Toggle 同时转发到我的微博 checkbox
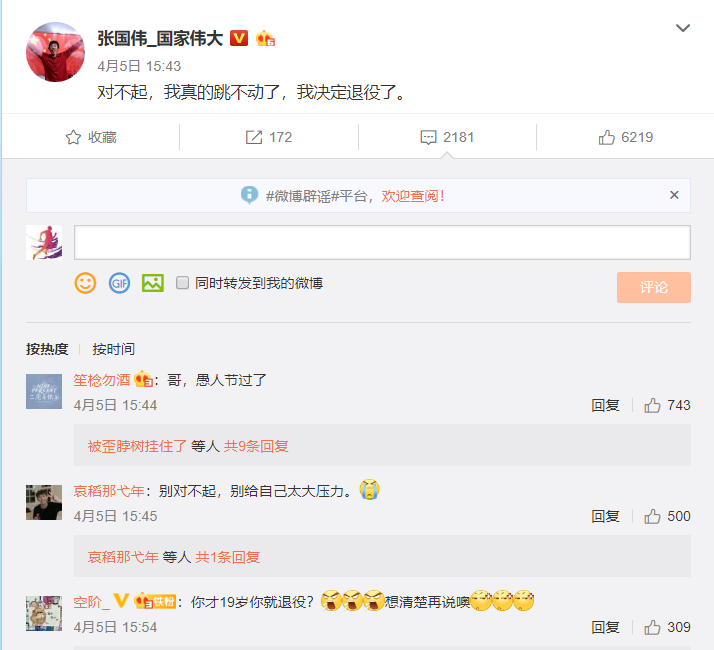714x650 pixels. point(182,283)
